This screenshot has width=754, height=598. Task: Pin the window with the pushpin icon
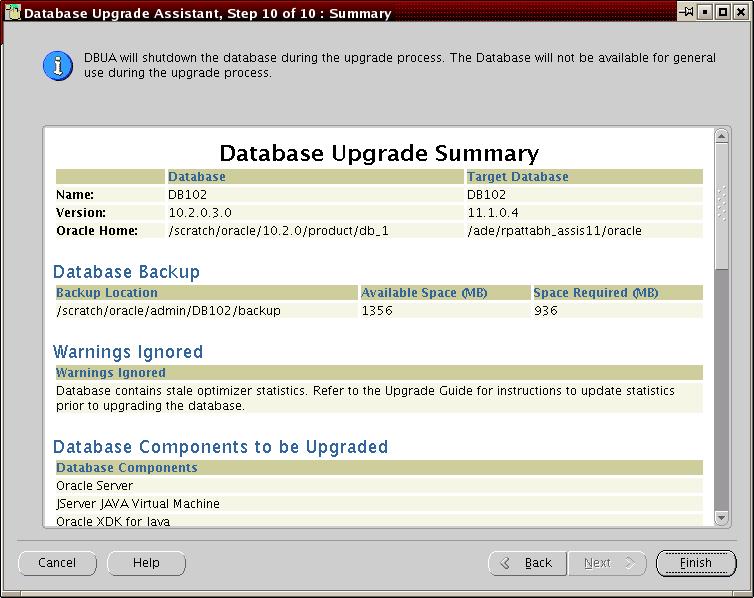click(x=686, y=12)
